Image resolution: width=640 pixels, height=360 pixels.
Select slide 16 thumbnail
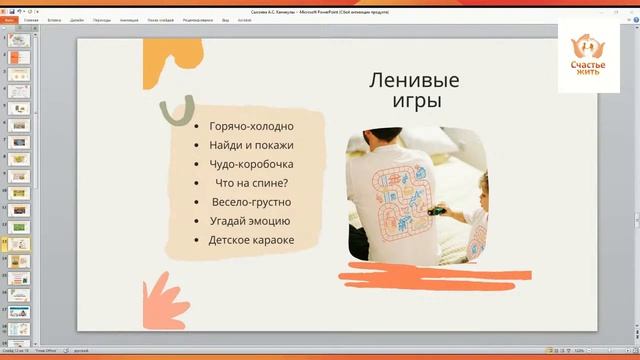coord(19,295)
